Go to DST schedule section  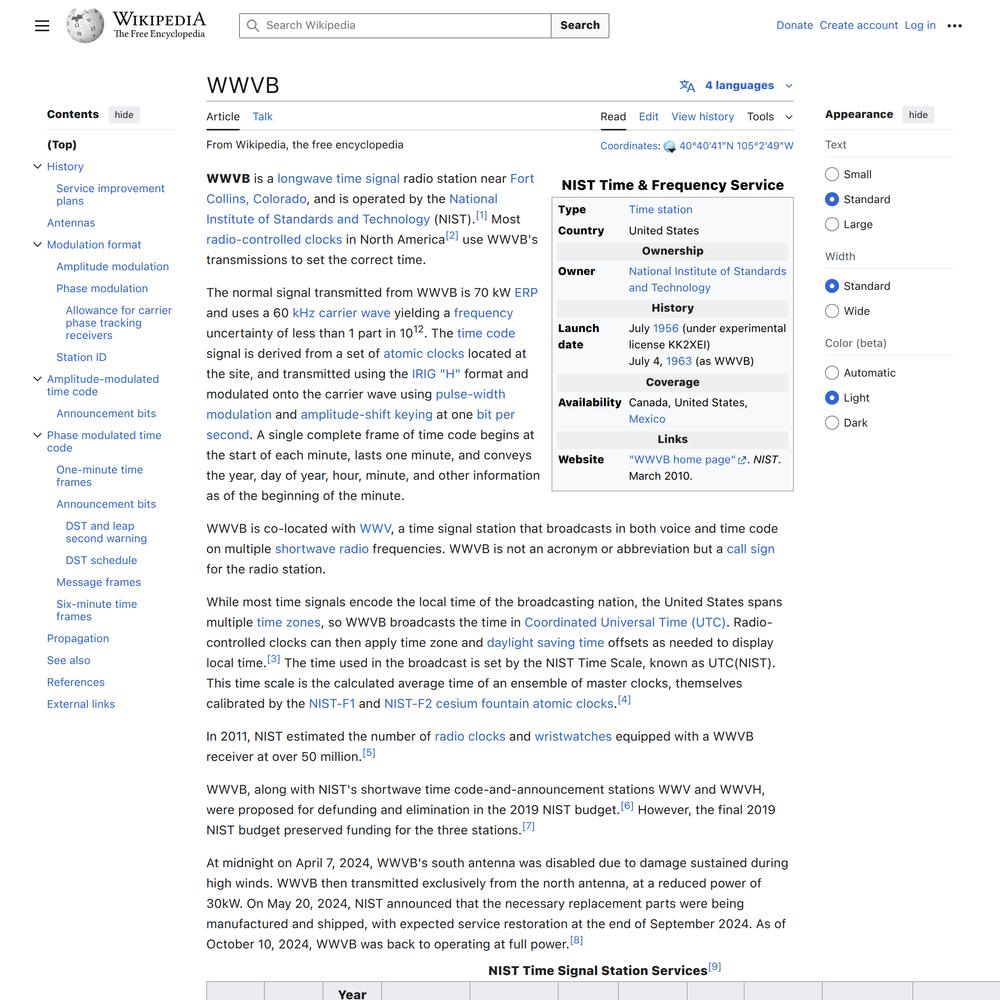(x=101, y=560)
